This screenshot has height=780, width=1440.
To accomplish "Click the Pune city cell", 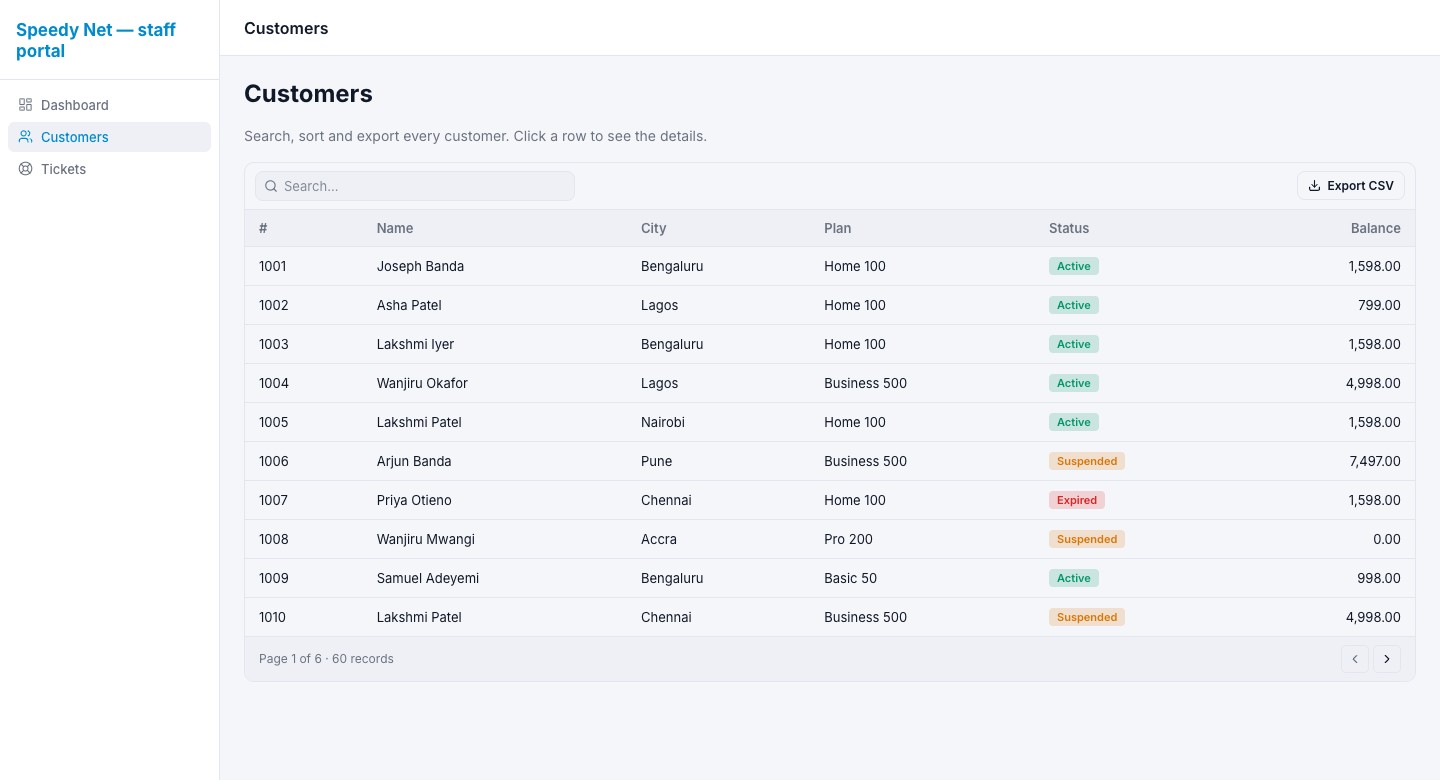I will coord(656,461).
